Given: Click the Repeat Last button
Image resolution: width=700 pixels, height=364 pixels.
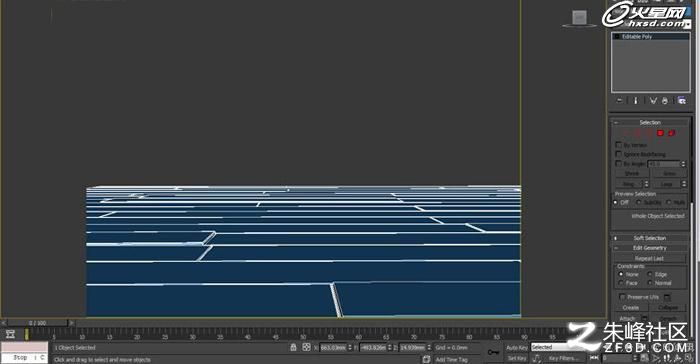Looking at the screenshot, I should [650, 259].
